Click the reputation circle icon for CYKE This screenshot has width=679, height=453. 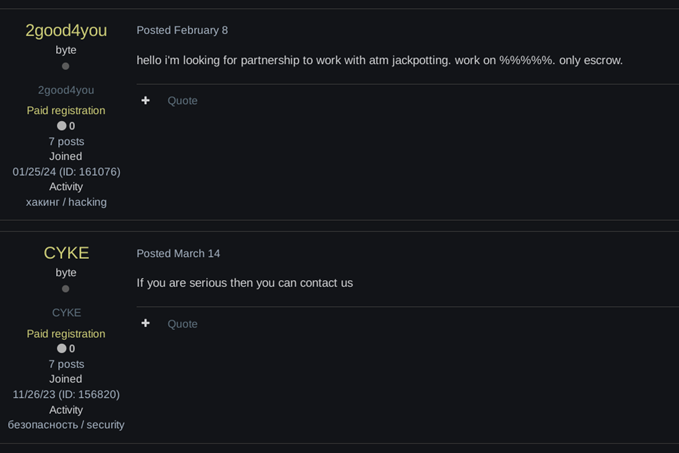pos(61,348)
